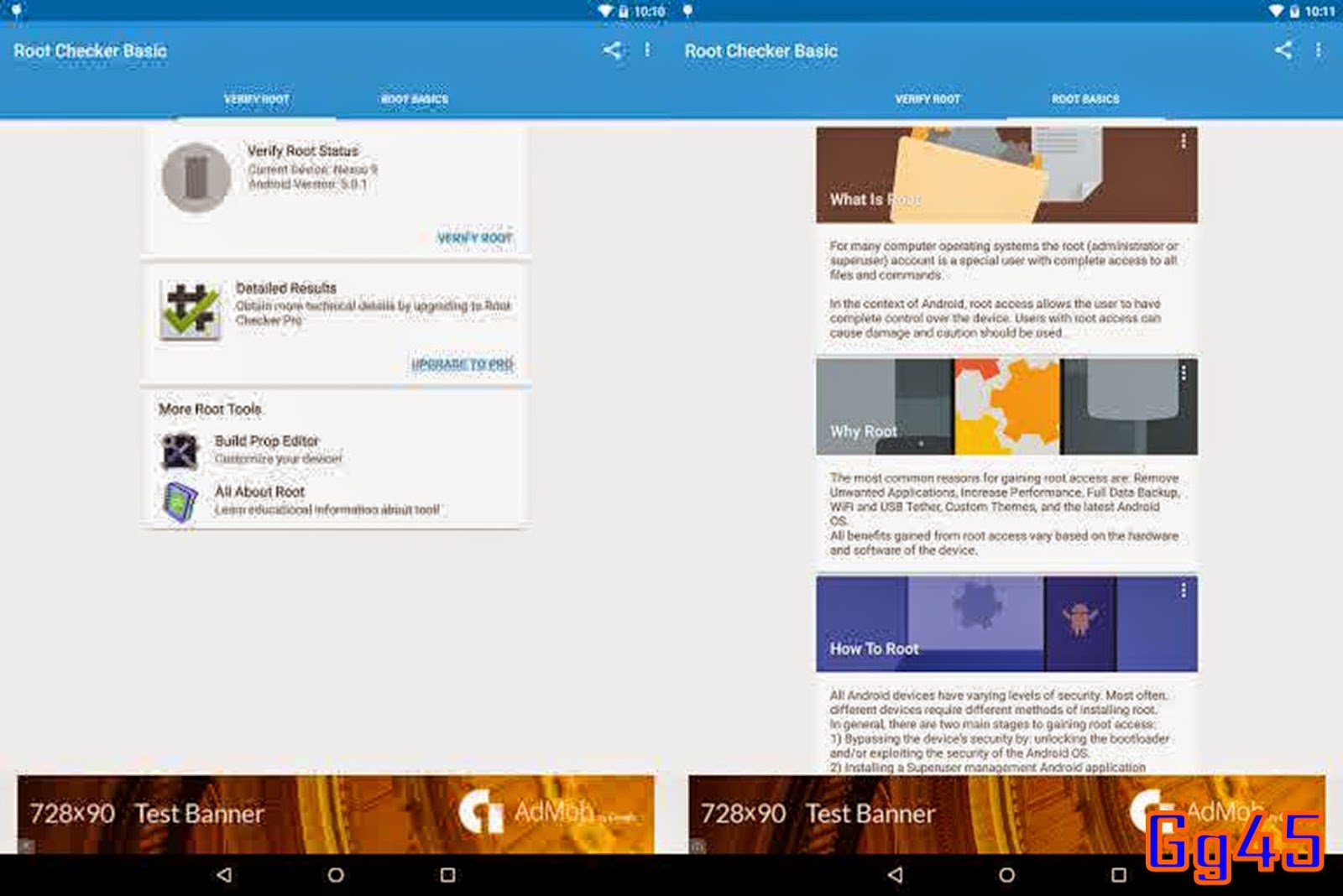Tap the Recents navigation button on the right screen

pyautogui.click(x=1119, y=875)
